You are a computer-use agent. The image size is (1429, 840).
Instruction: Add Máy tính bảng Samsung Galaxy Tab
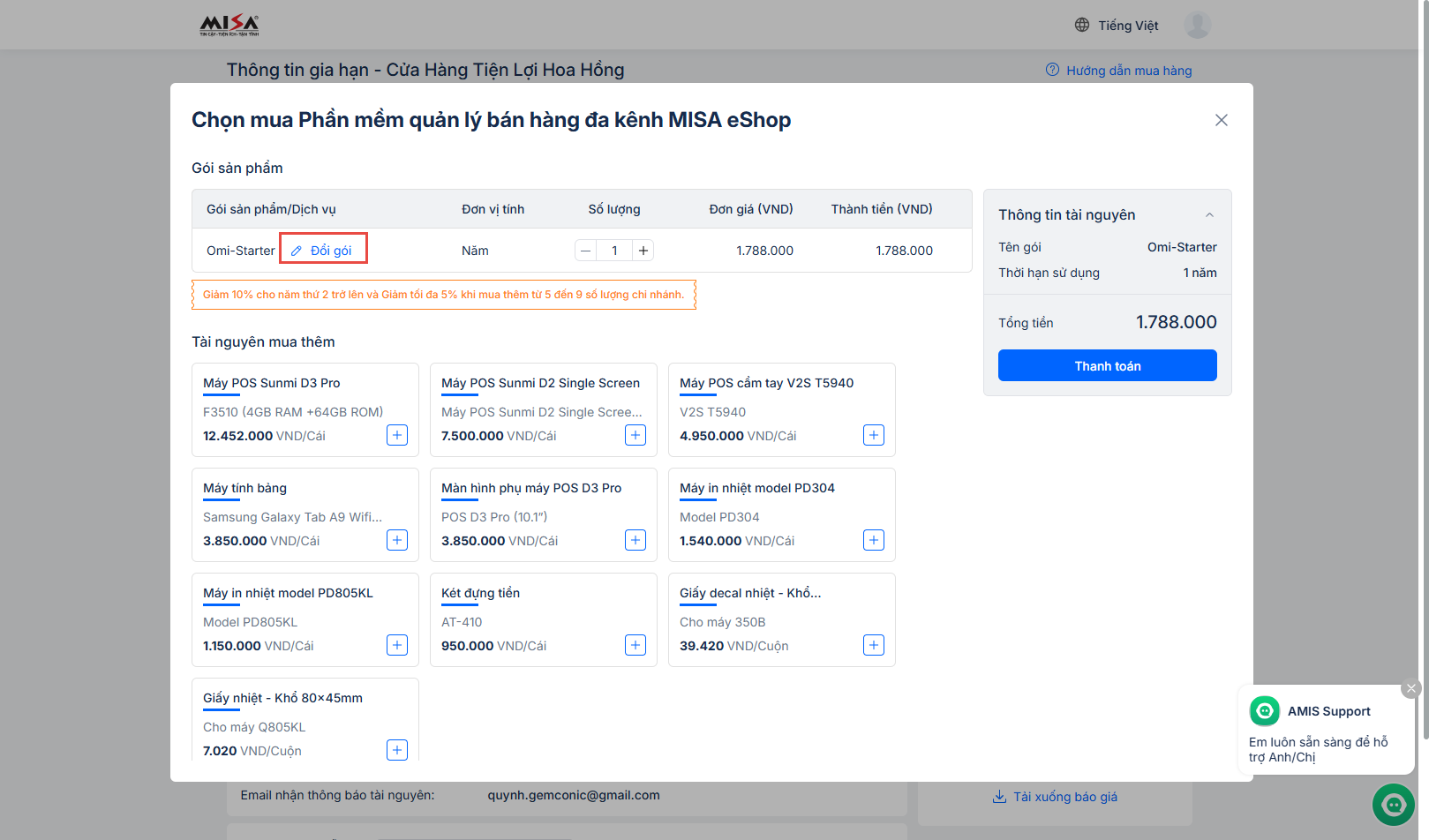click(397, 540)
